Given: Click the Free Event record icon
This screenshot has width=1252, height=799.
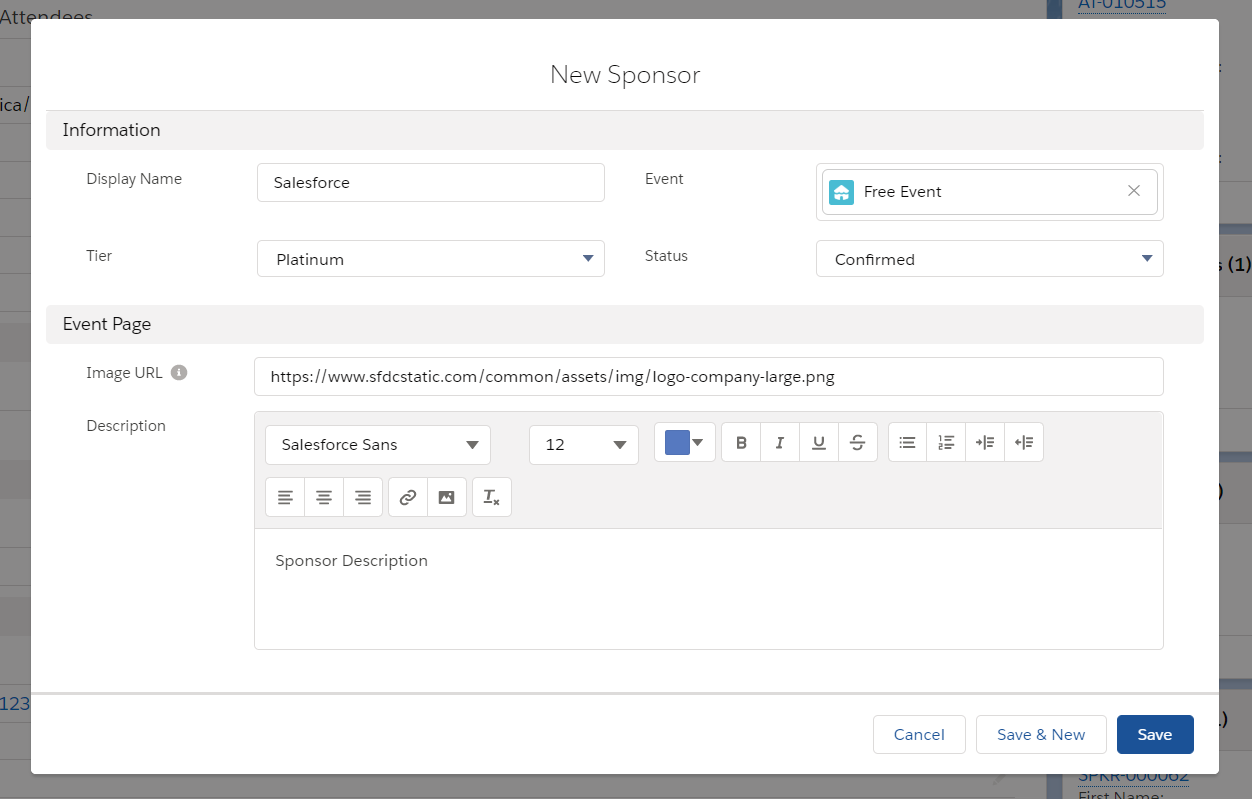Looking at the screenshot, I should [842, 192].
